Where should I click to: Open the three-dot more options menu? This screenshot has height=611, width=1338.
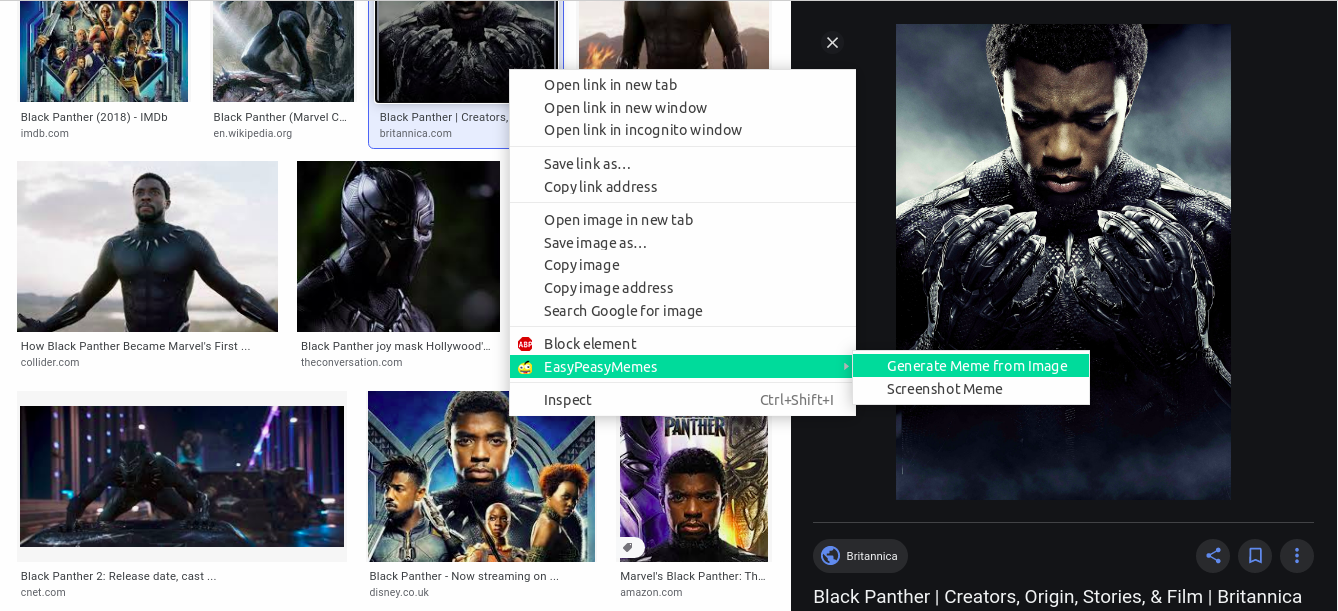coord(1297,555)
